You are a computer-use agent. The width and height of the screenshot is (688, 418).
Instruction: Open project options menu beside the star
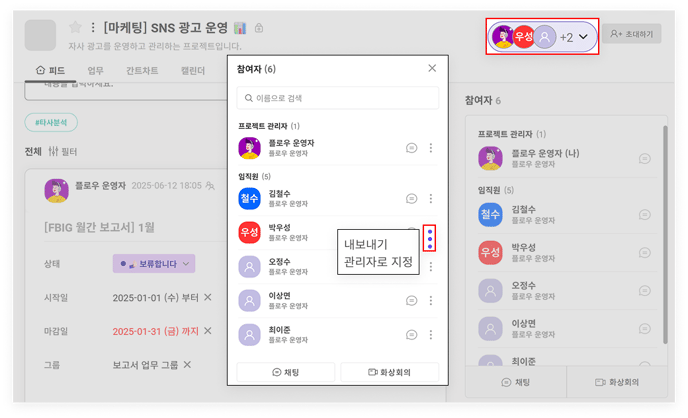click(93, 28)
